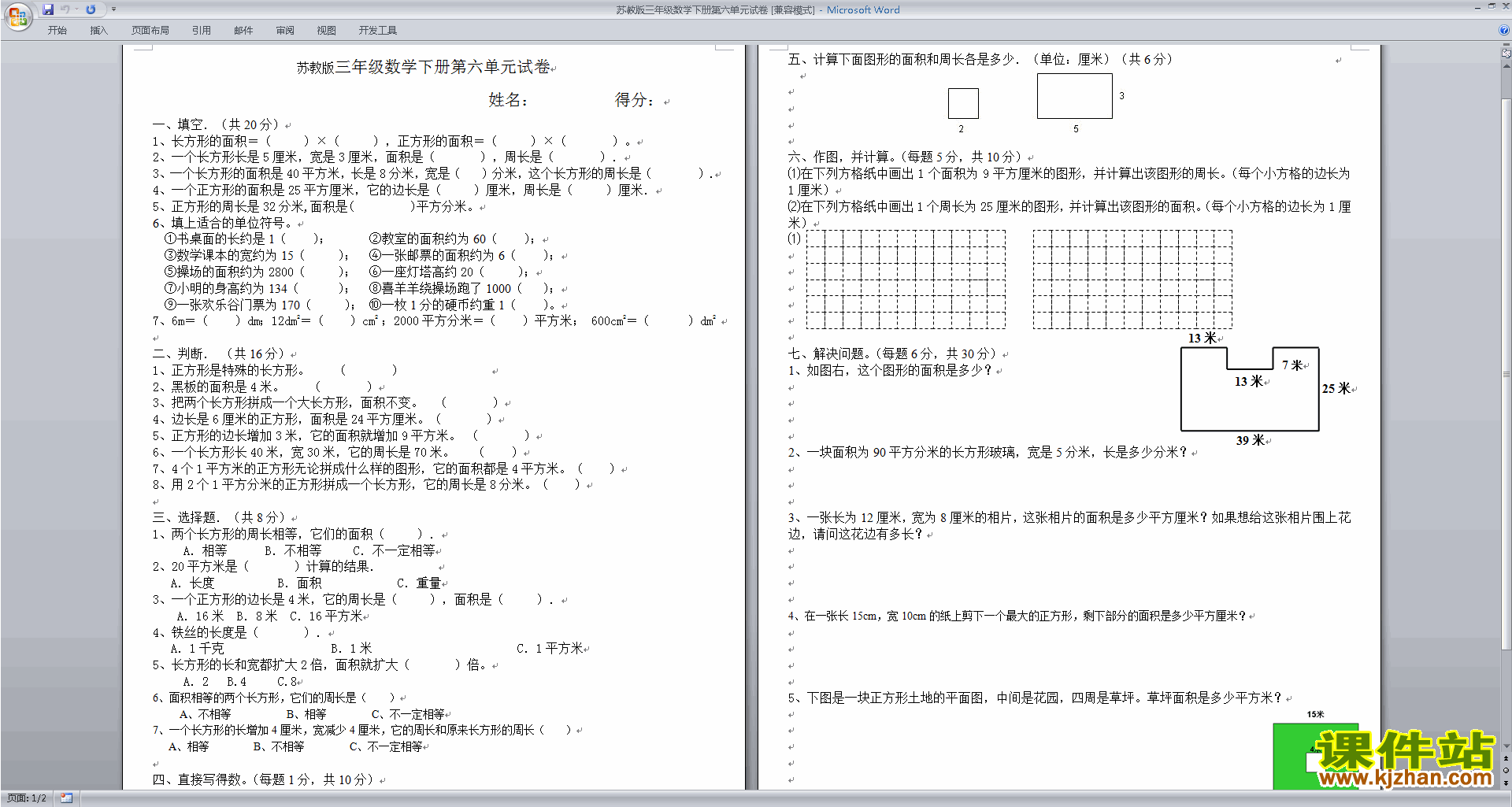Screen dimensions: 1512x807
Task: Click the 39 米 label under the shape
Action: tap(1251, 440)
